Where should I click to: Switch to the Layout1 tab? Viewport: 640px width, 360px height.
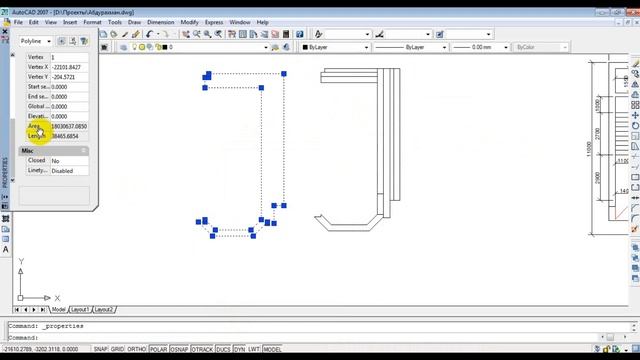point(80,310)
